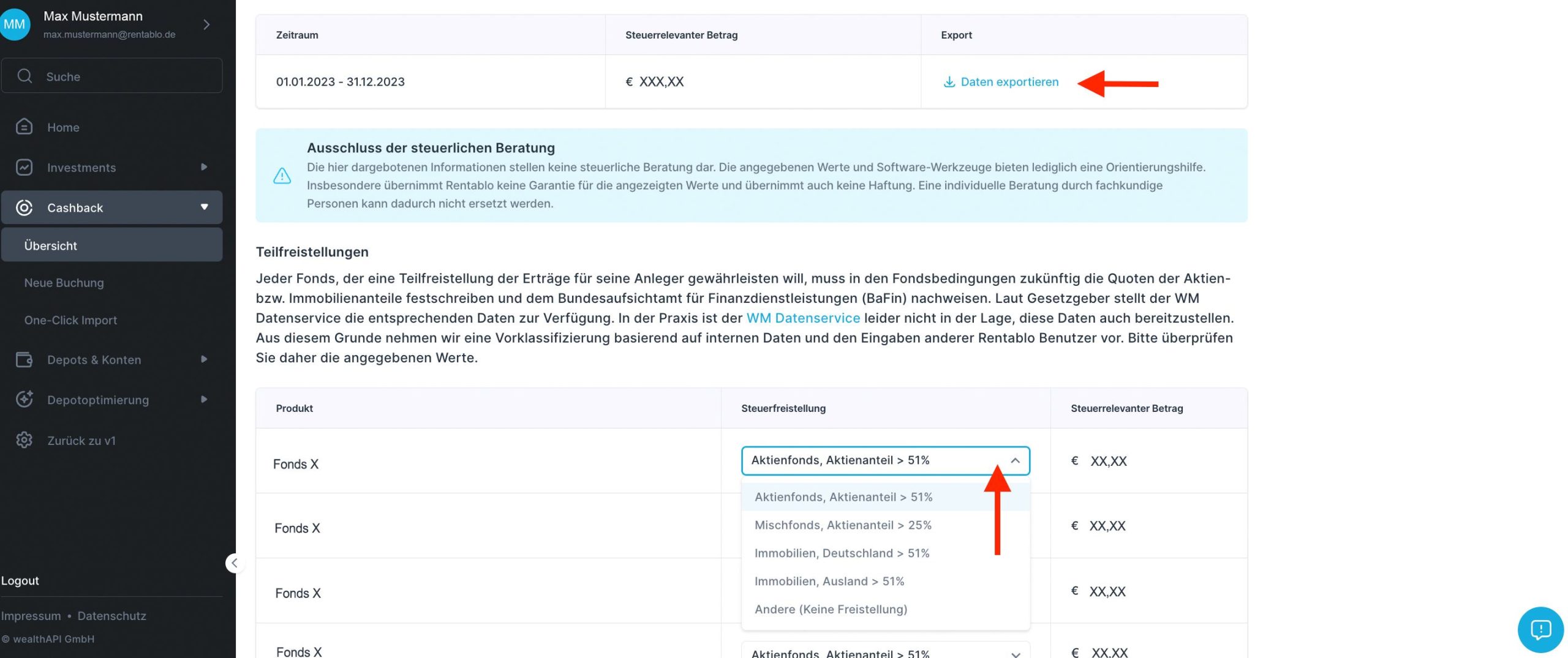The image size is (1568, 658).
Task: Expand the Investments submenu arrow
Action: pyautogui.click(x=204, y=167)
